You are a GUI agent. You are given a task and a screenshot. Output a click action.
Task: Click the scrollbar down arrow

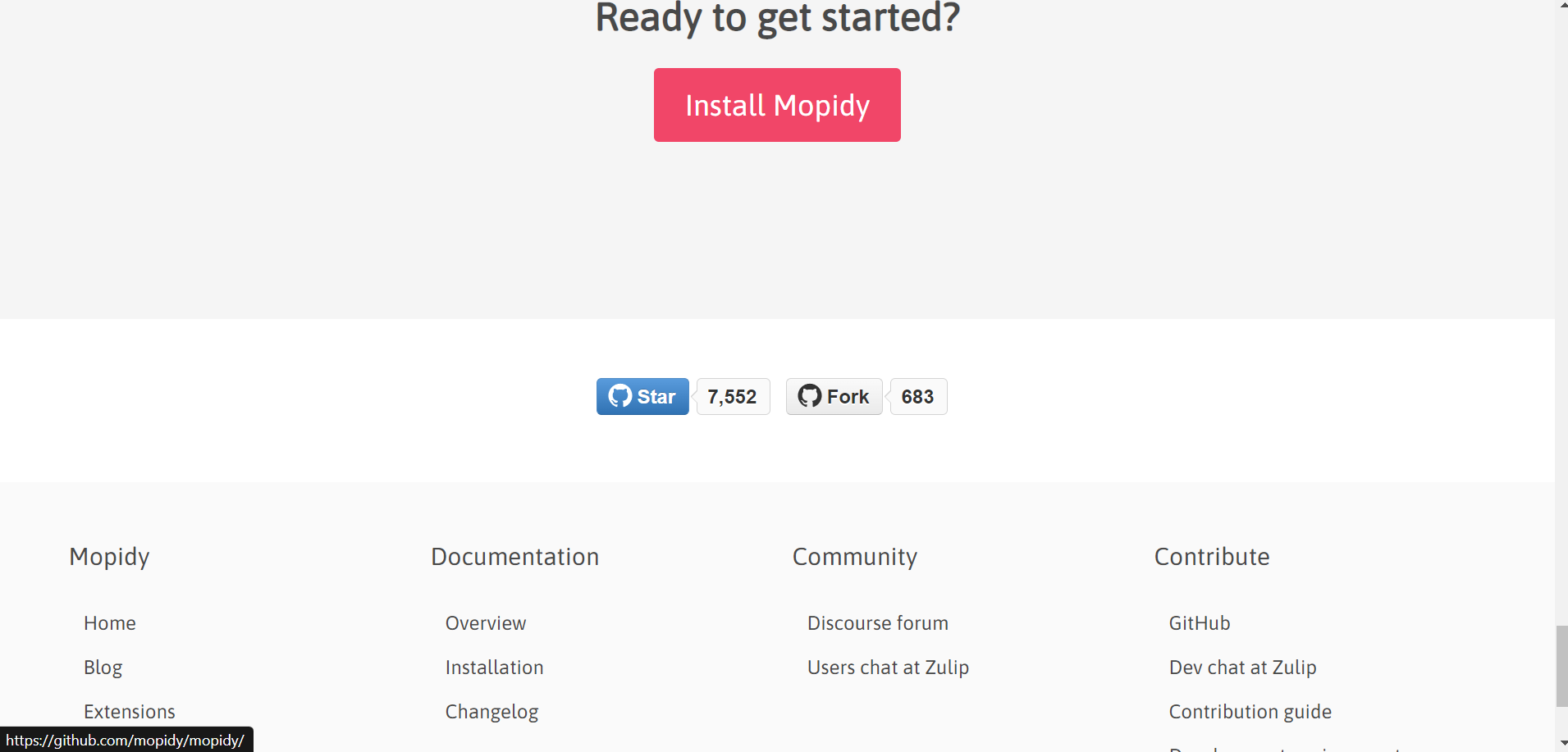click(x=1561, y=745)
